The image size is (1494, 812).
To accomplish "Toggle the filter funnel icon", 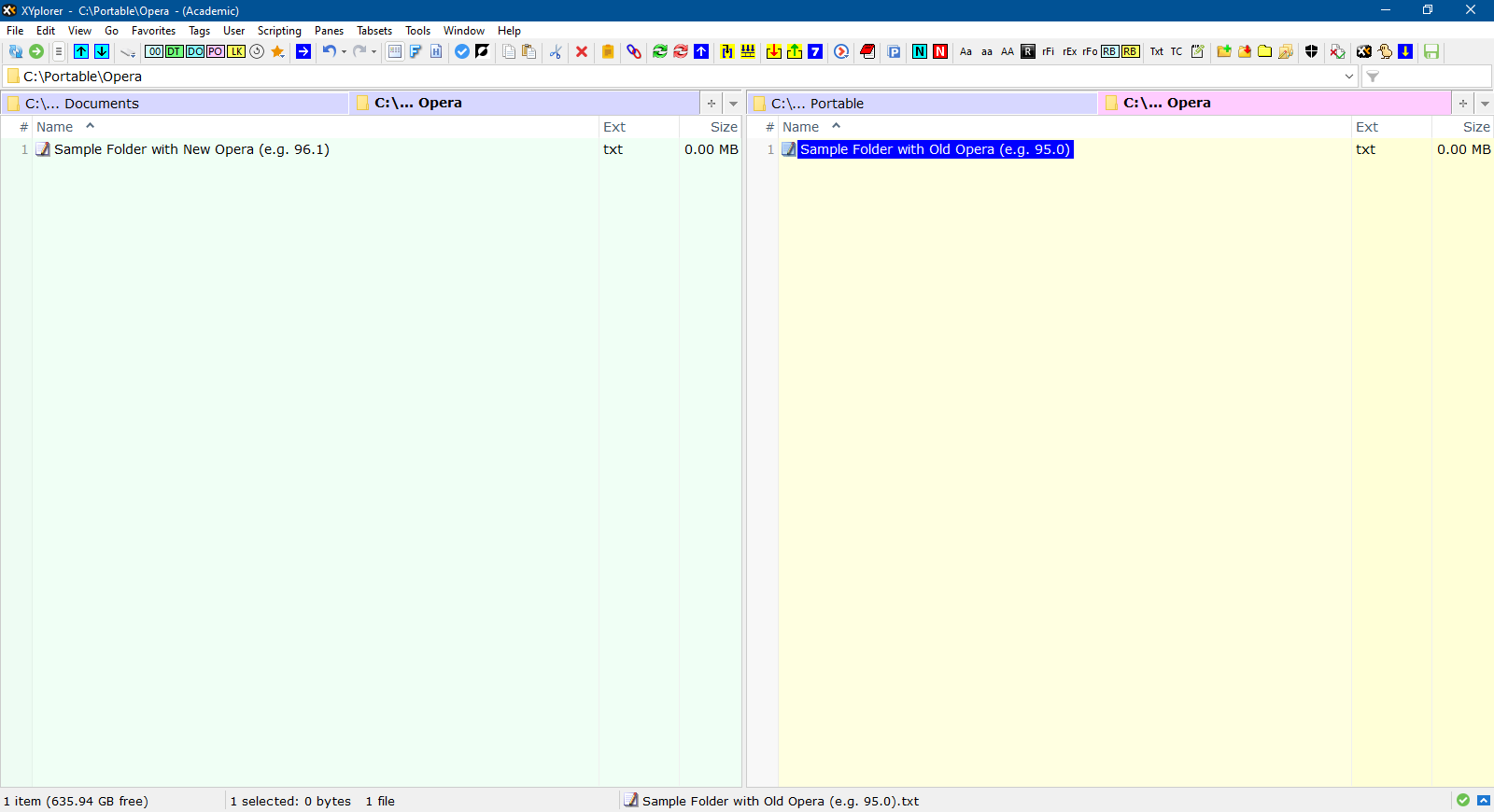I will 1373,77.
